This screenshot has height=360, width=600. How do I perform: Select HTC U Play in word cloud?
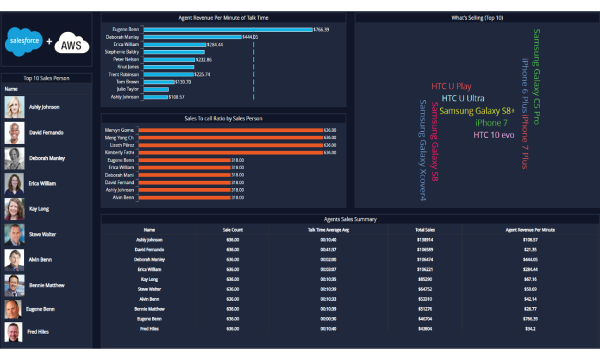(451, 86)
